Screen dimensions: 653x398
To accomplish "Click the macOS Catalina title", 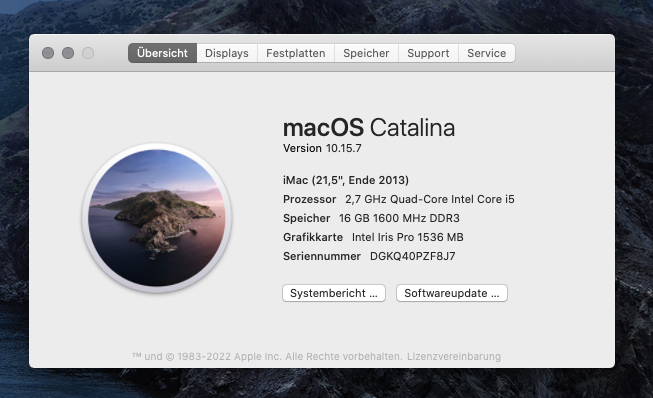I will pyautogui.click(x=369, y=127).
